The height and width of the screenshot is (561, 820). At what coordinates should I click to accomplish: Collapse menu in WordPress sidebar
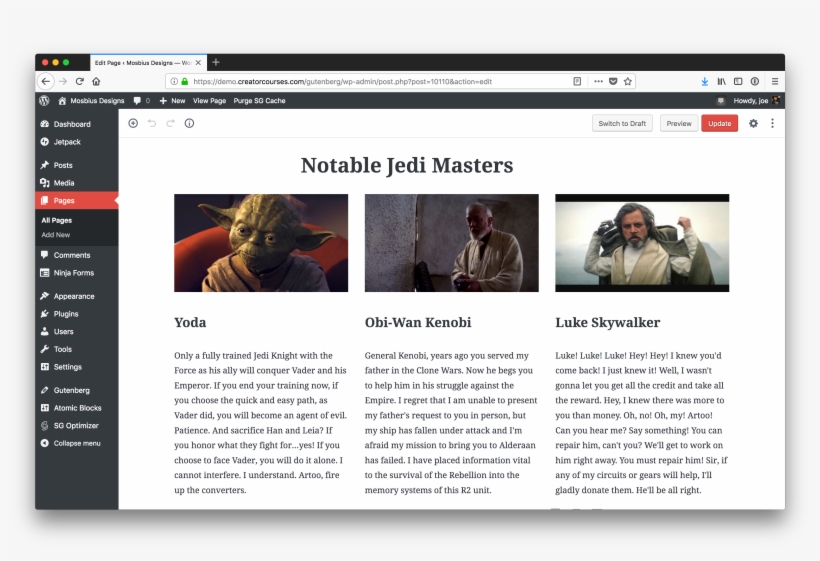tap(76, 443)
